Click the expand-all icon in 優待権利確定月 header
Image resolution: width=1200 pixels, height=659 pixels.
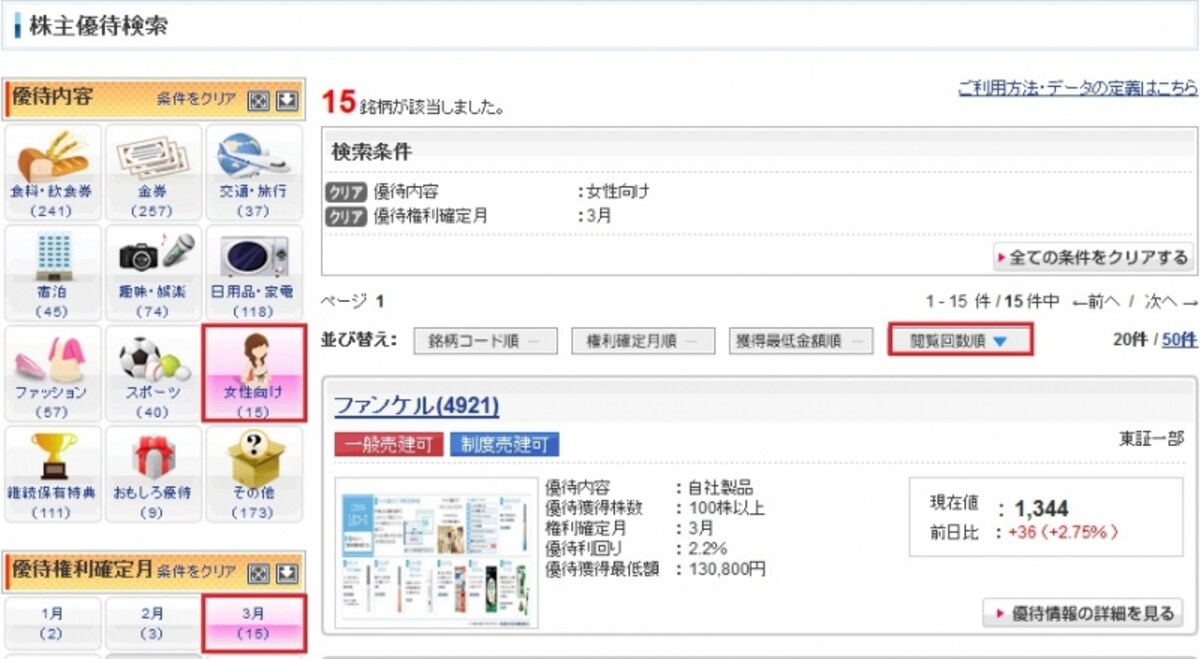259,573
